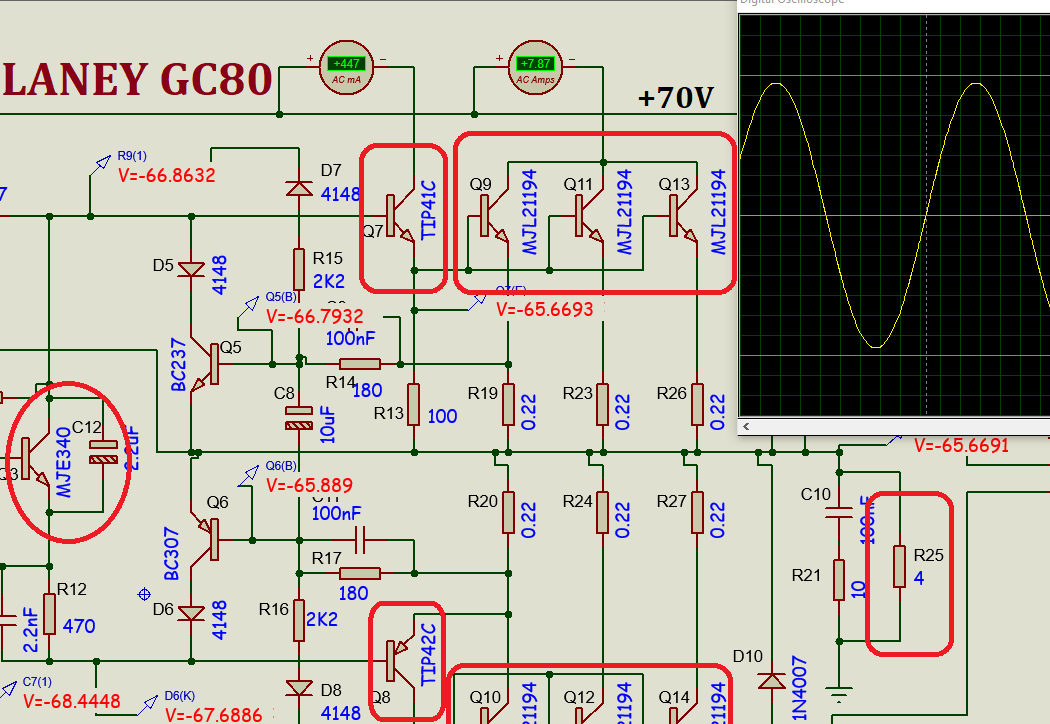
Task: Select the R15 2K2 resistor body
Action: click(299, 269)
